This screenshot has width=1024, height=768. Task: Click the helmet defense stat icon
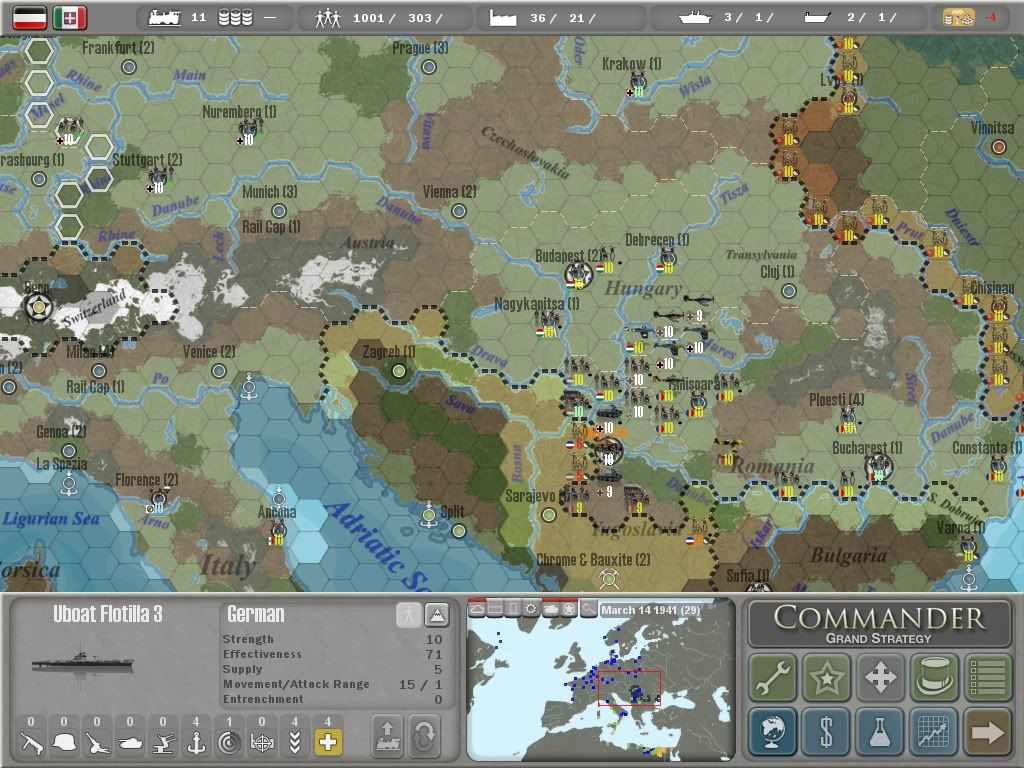tap(64, 742)
